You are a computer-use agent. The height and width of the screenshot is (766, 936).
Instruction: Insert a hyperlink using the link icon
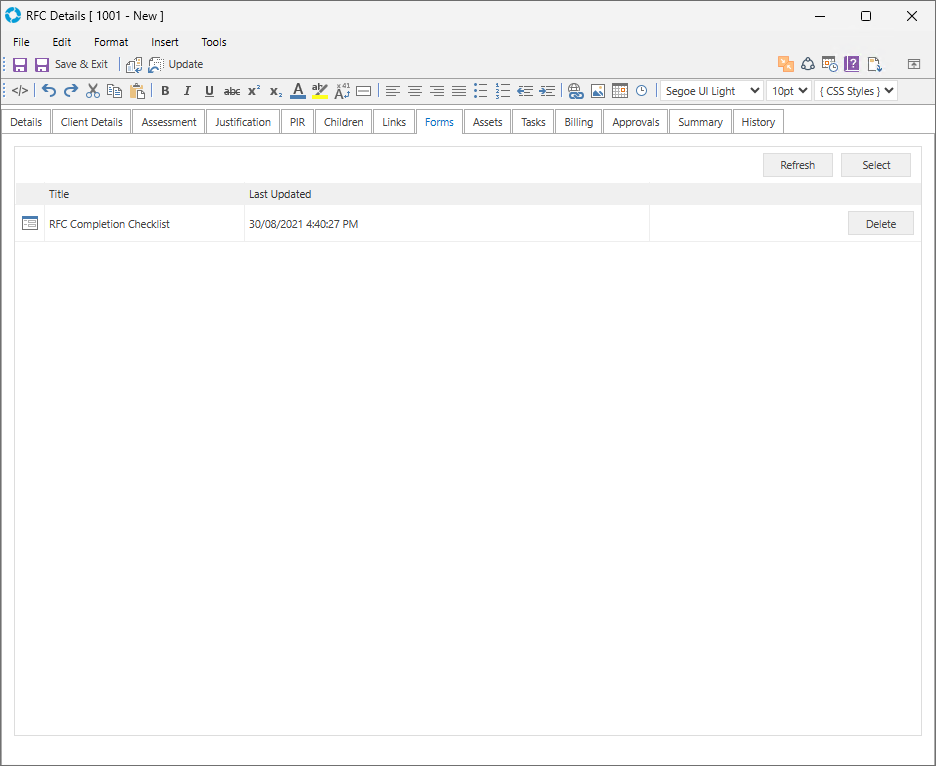point(575,91)
